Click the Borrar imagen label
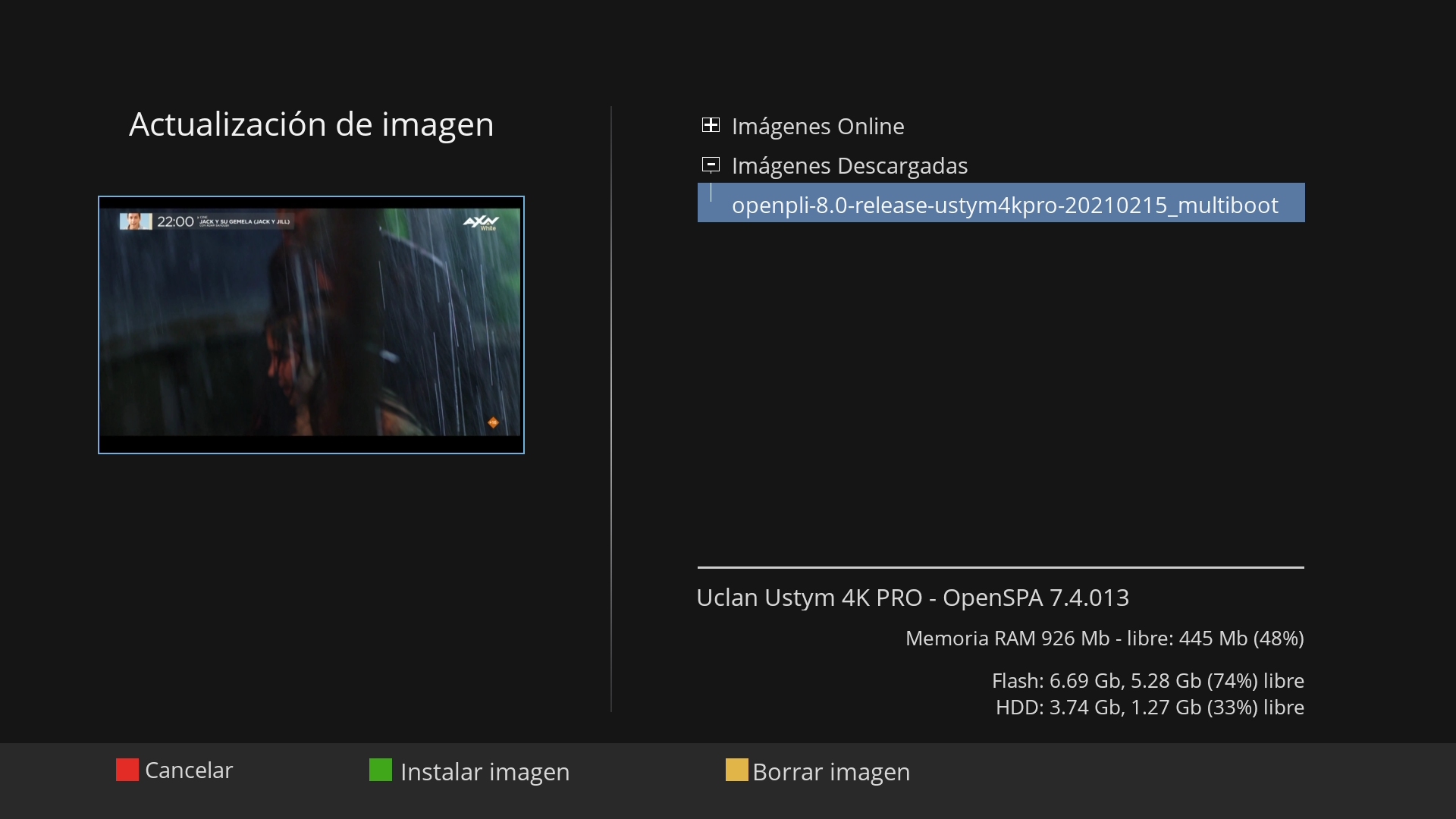This screenshot has height=819, width=1456. 831,772
